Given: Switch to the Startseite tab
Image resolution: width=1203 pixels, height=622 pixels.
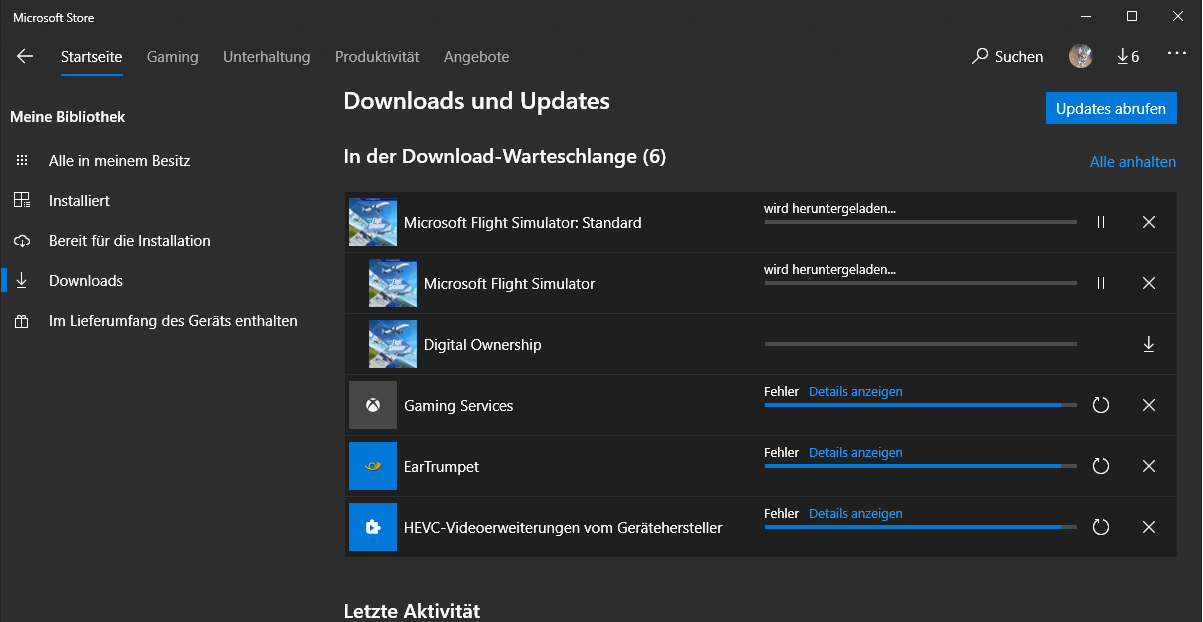Looking at the screenshot, I should (92, 57).
